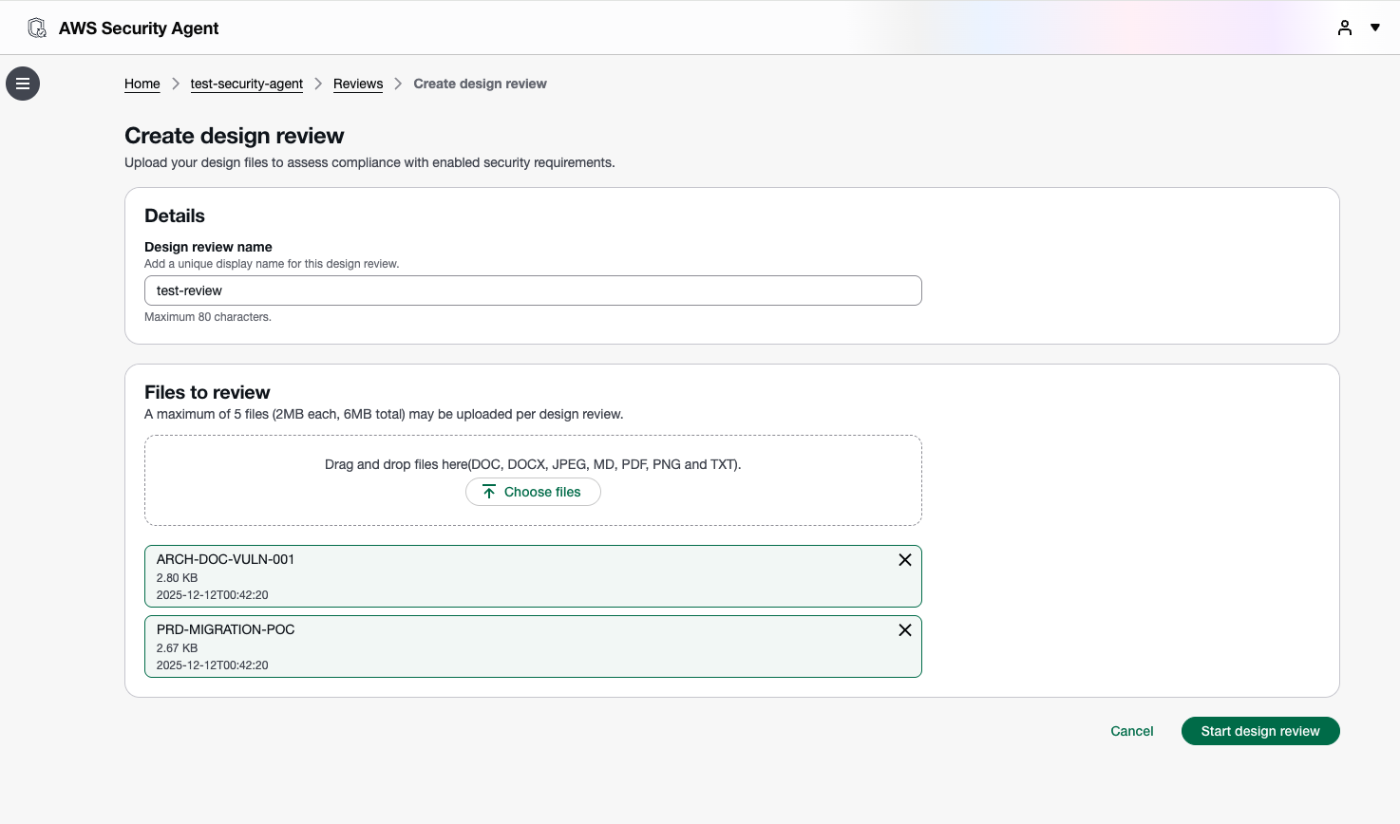Go to the Home breadcrumb

click(142, 84)
